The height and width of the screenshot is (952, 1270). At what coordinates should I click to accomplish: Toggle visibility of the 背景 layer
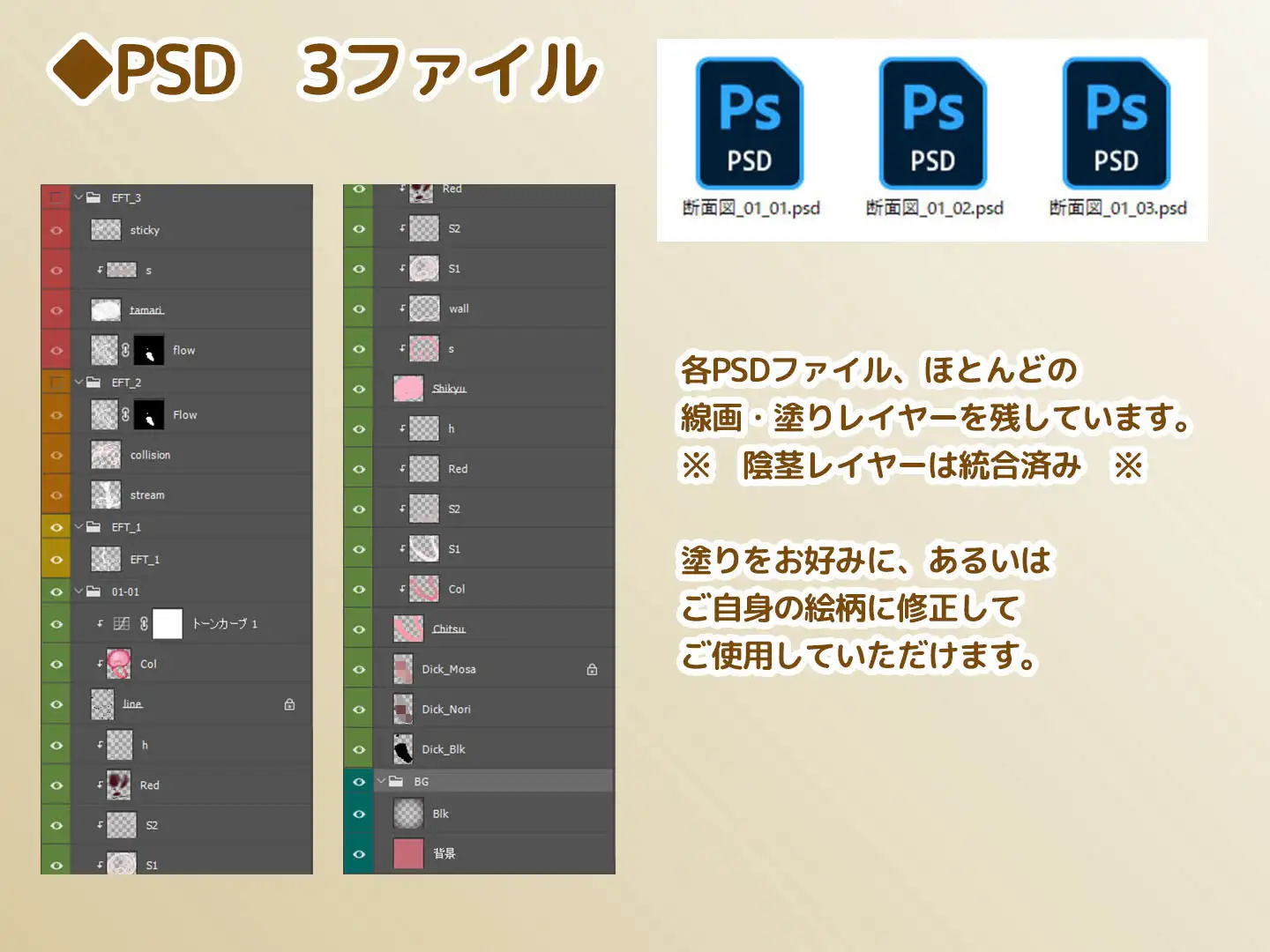tap(359, 853)
